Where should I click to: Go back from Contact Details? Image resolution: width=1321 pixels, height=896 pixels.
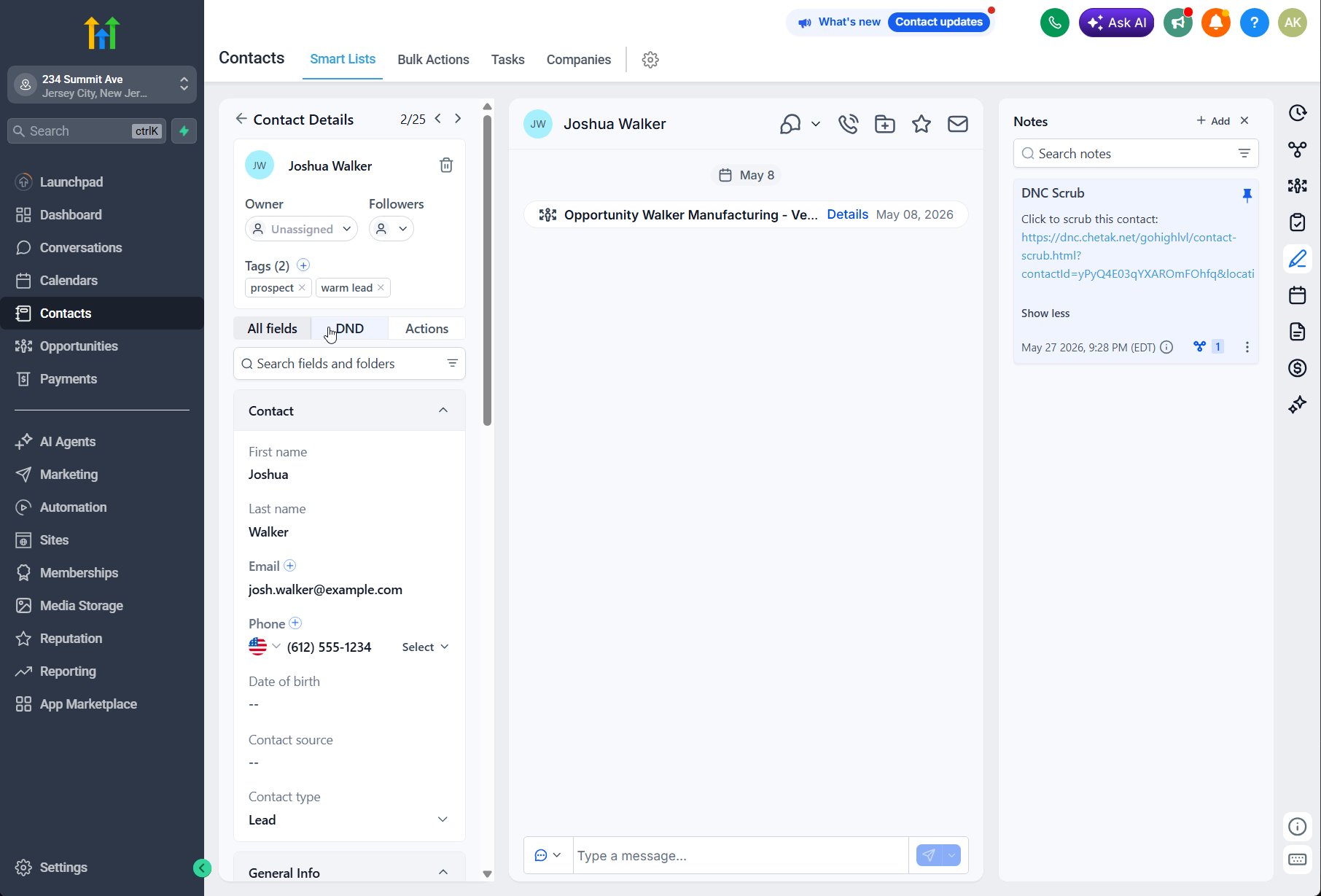tap(241, 119)
